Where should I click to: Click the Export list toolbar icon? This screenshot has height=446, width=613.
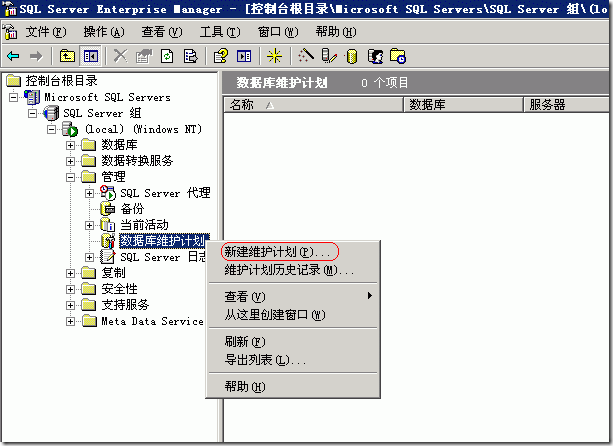coord(190,56)
